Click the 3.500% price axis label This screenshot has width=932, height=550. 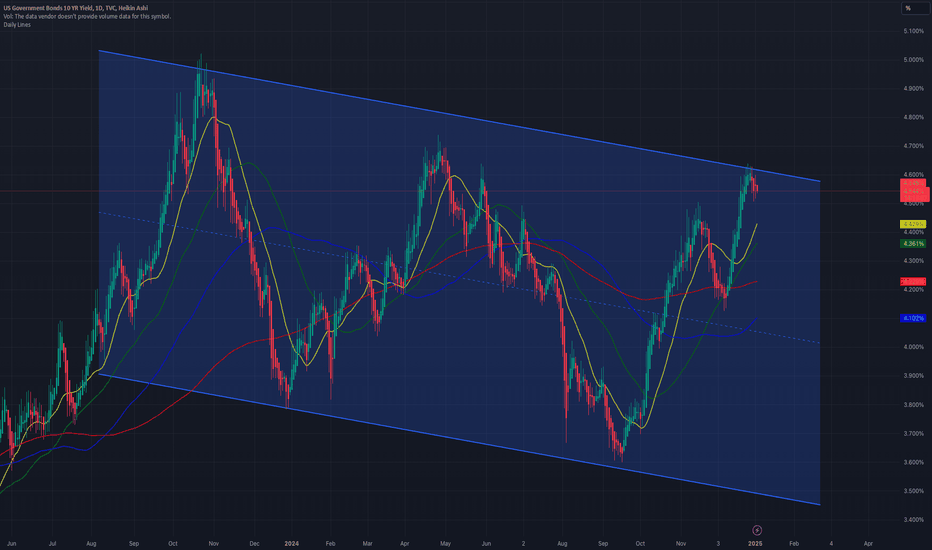pyautogui.click(x=913, y=491)
